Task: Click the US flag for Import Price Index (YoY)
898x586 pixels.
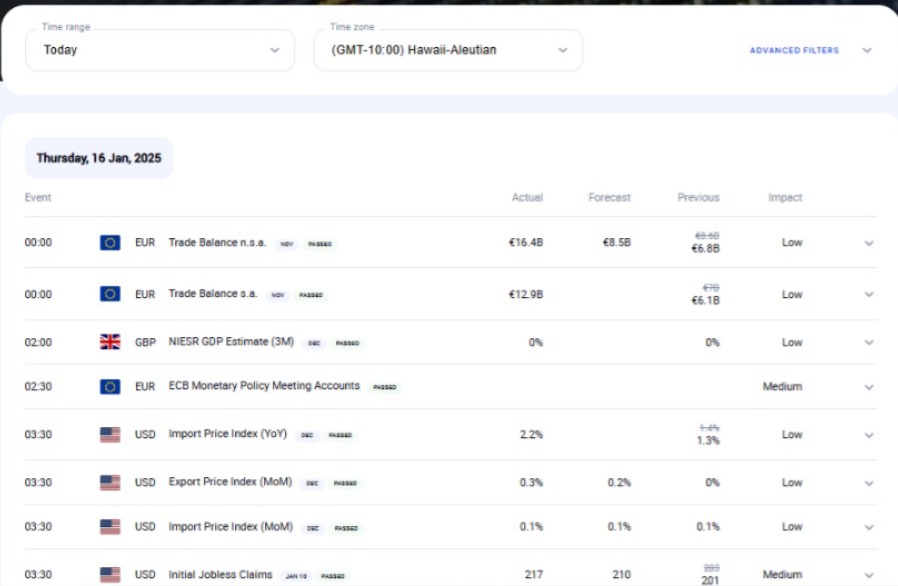Action: [110, 435]
